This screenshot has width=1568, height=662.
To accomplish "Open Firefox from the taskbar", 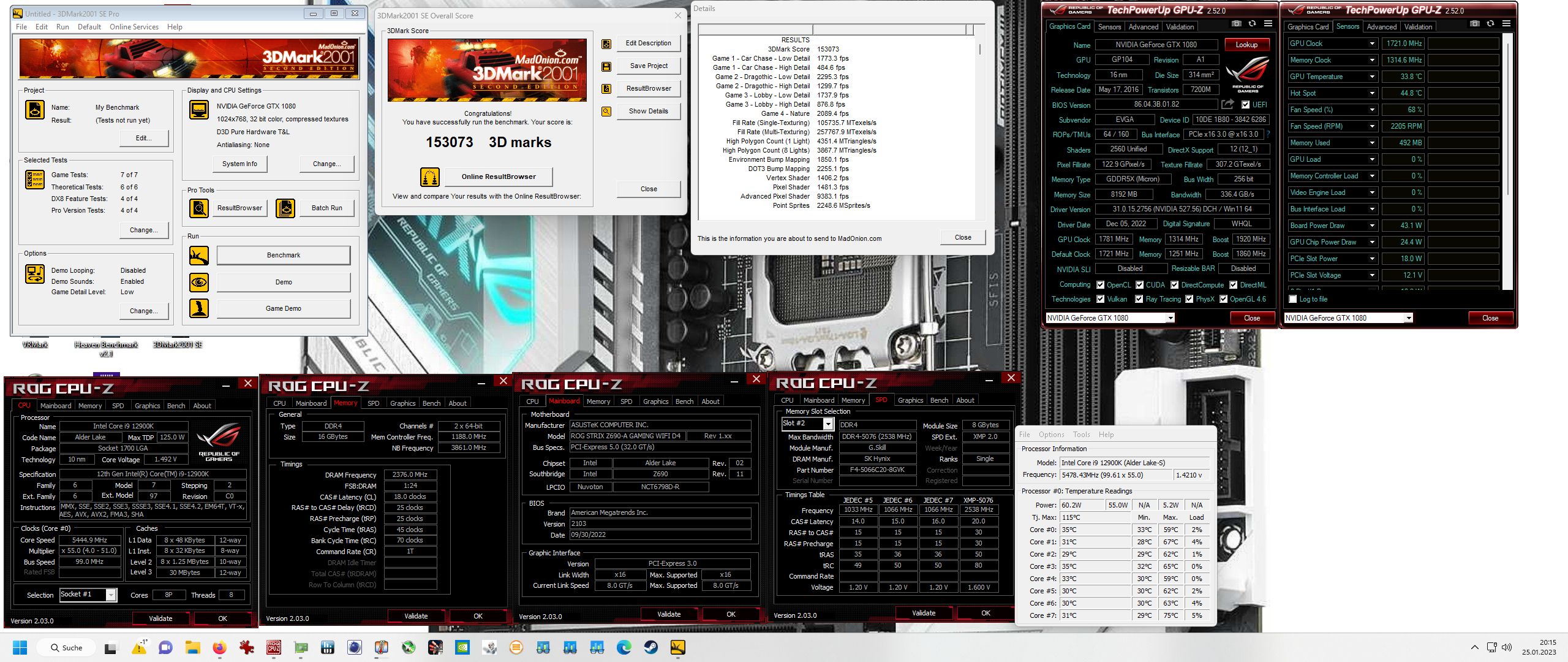I will 220,647.
